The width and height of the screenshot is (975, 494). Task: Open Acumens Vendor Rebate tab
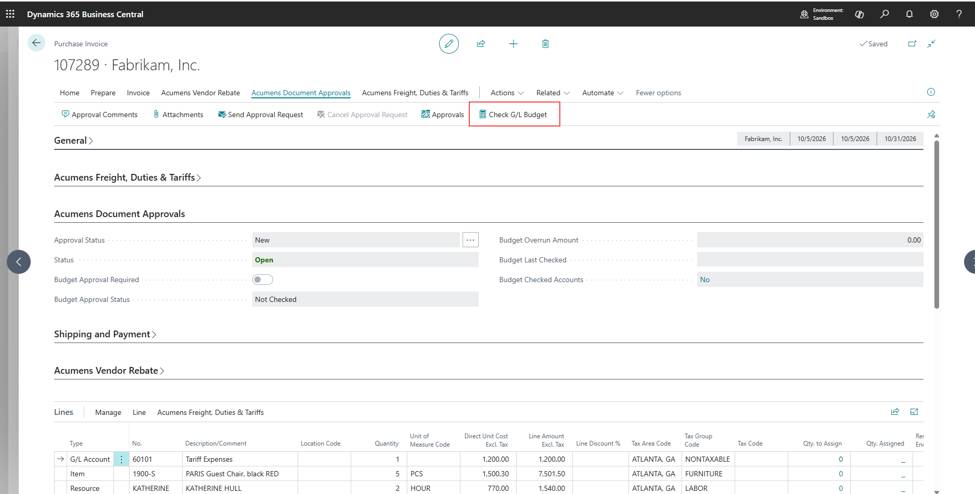pyautogui.click(x=200, y=93)
